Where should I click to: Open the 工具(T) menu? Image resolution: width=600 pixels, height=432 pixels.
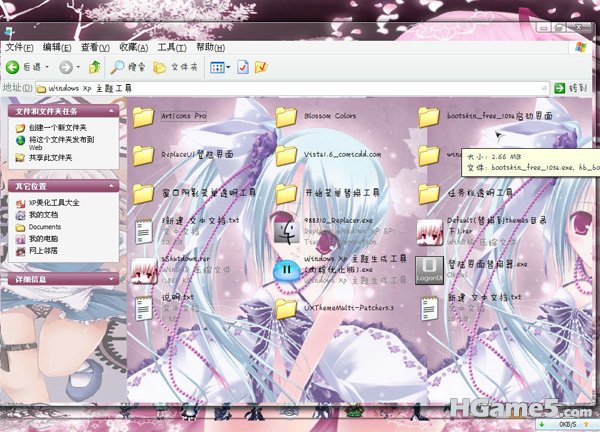pyautogui.click(x=171, y=47)
